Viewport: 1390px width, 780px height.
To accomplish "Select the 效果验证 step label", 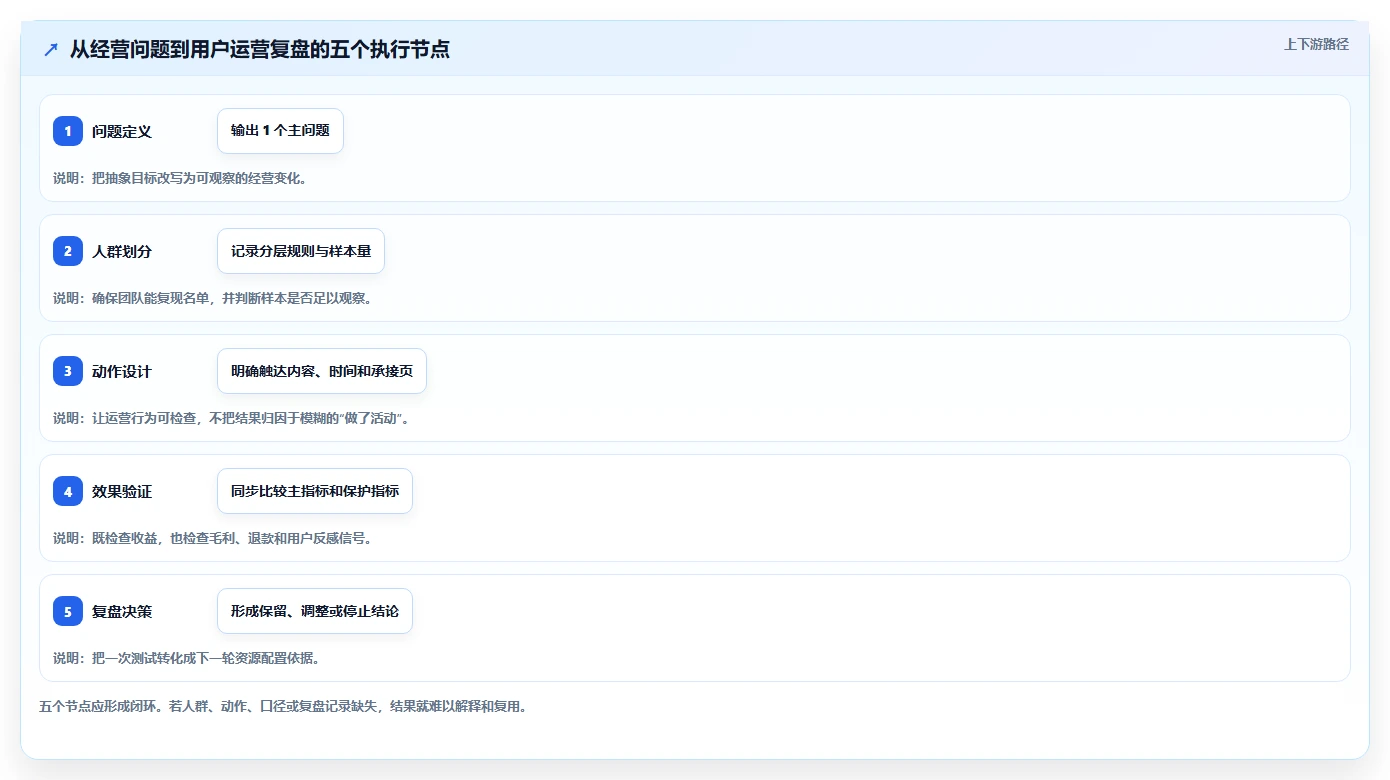I will pyautogui.click(x=122, y=491).
